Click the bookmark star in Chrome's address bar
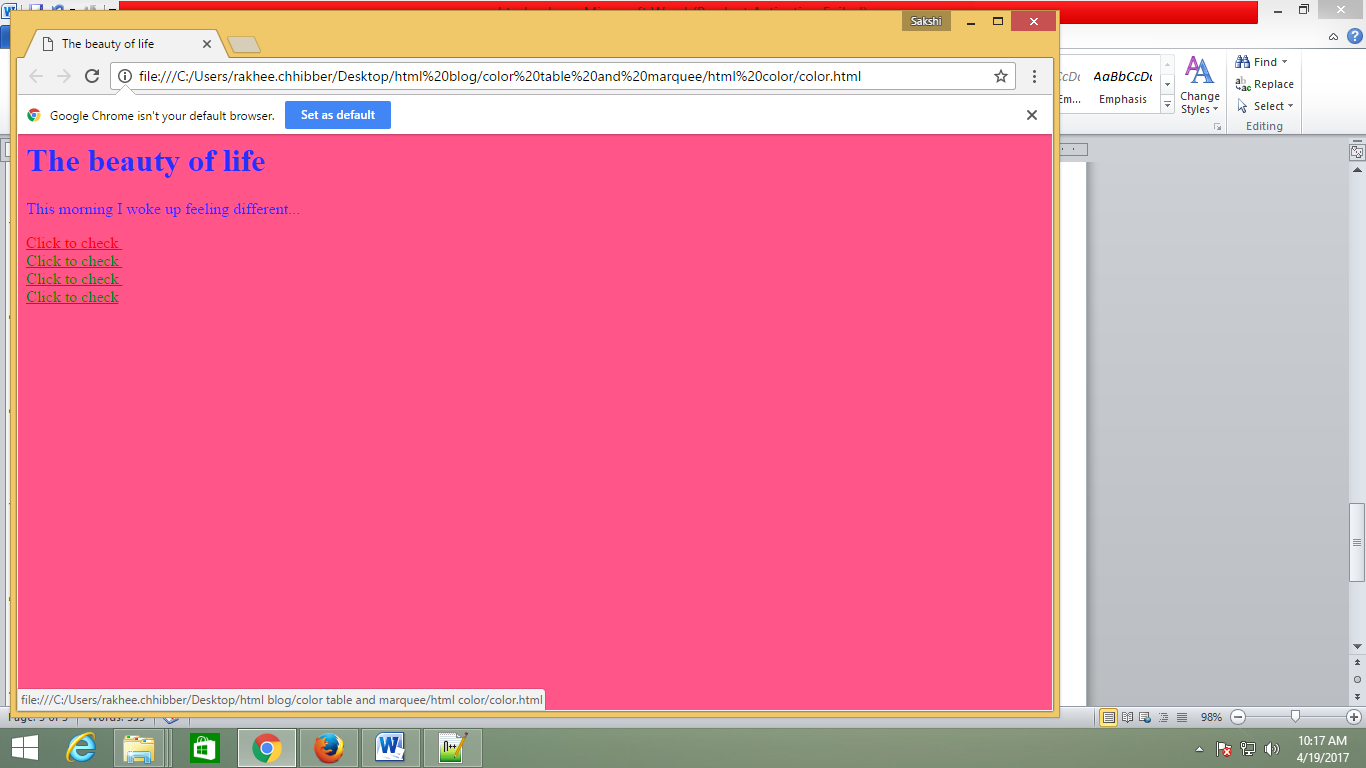Viewport: 1366px width, 768px height. [x=999, y=75]
